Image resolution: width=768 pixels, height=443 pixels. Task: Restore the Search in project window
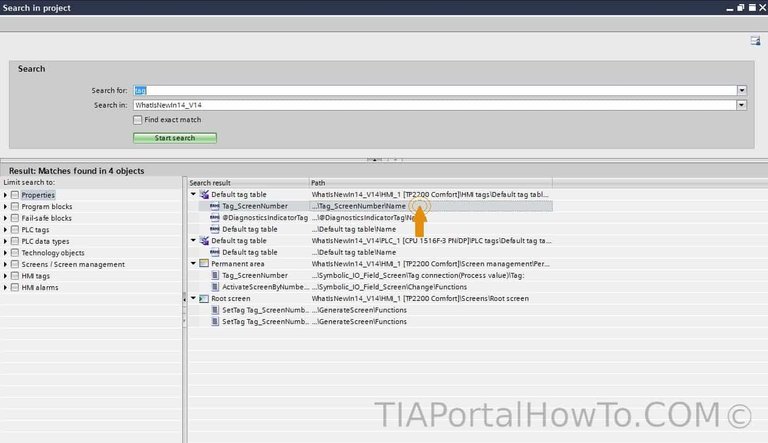point(741,8)
